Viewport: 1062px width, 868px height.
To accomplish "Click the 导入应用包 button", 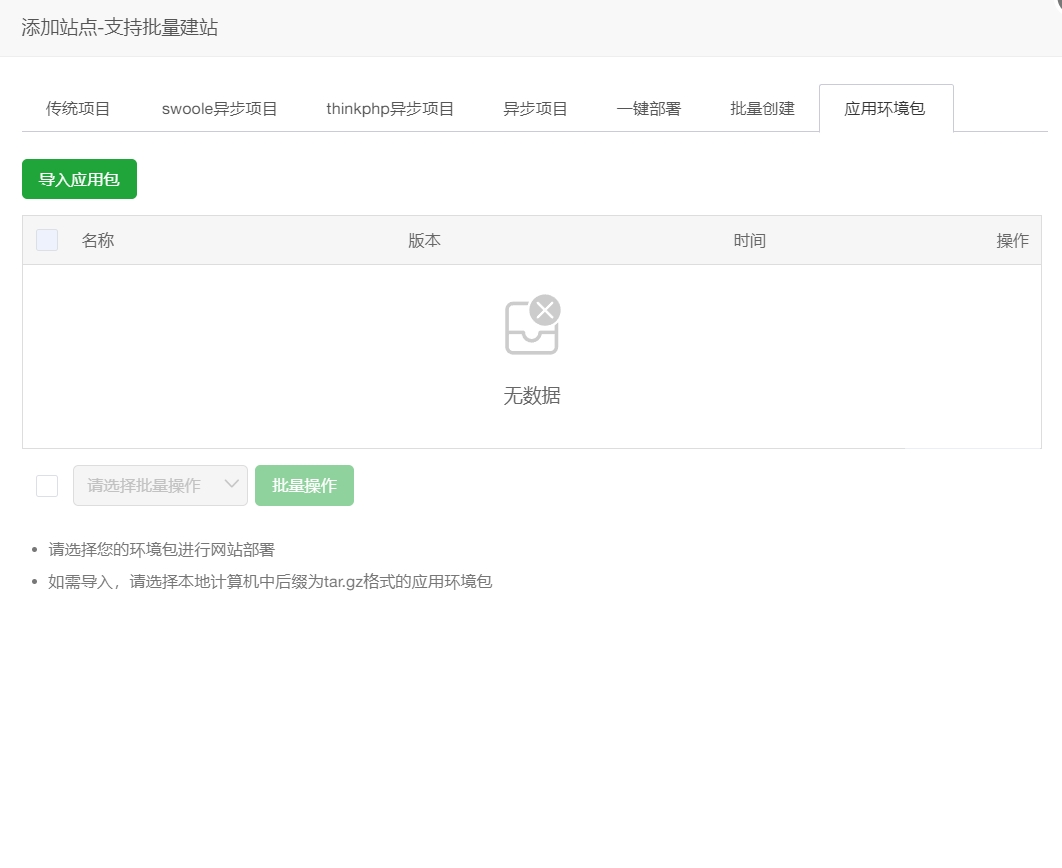I will (x=79, y=179).
